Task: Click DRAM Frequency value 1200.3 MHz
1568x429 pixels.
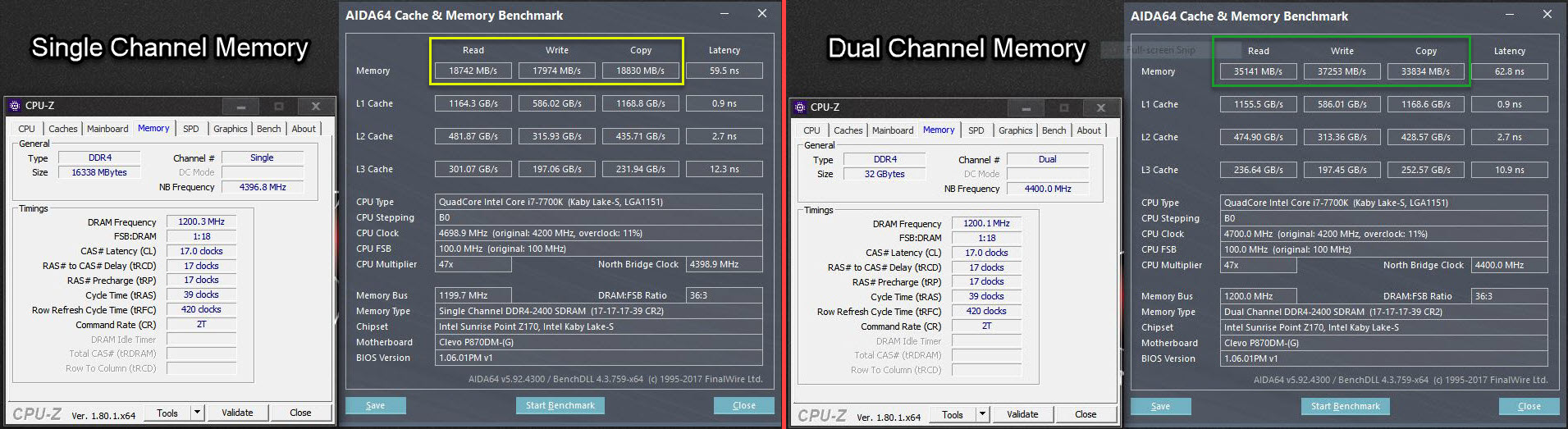Action: point(202,221)
